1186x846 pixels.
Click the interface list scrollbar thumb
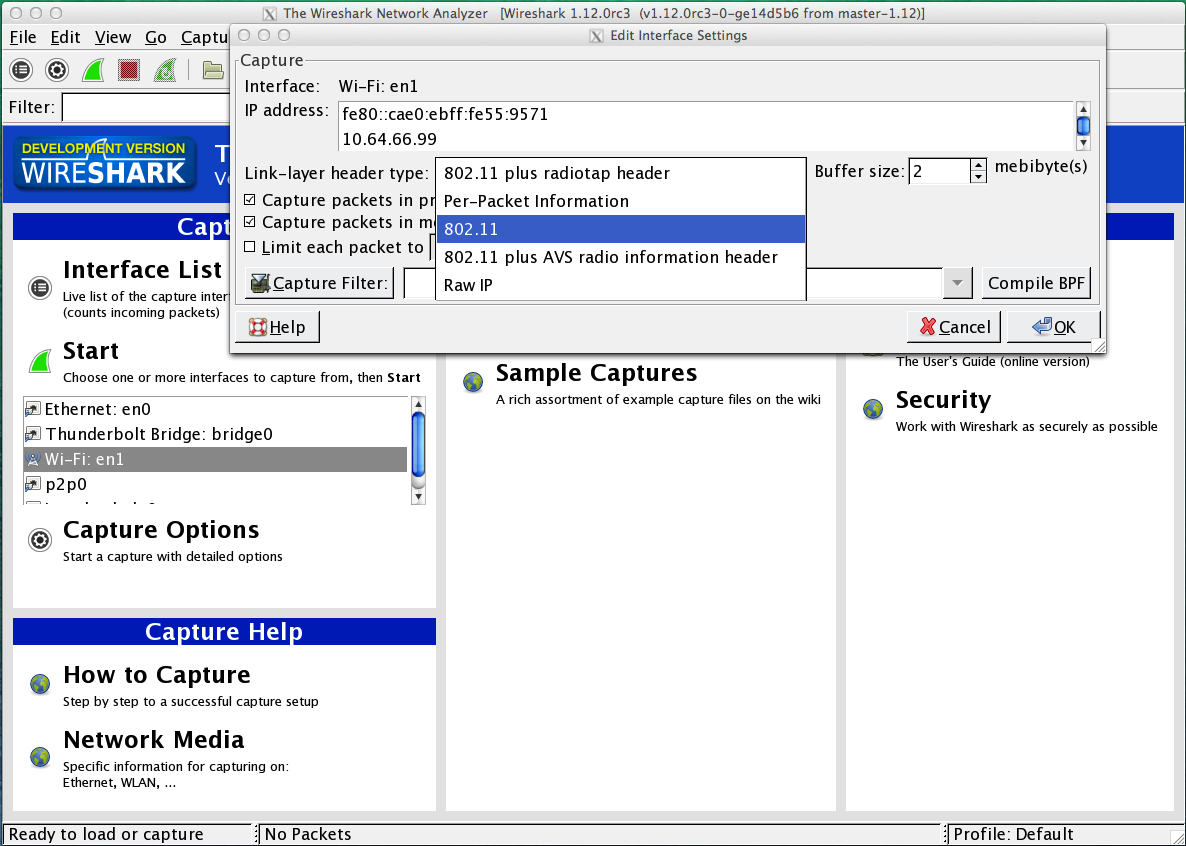pyautogui.click(x=418, y=445)
